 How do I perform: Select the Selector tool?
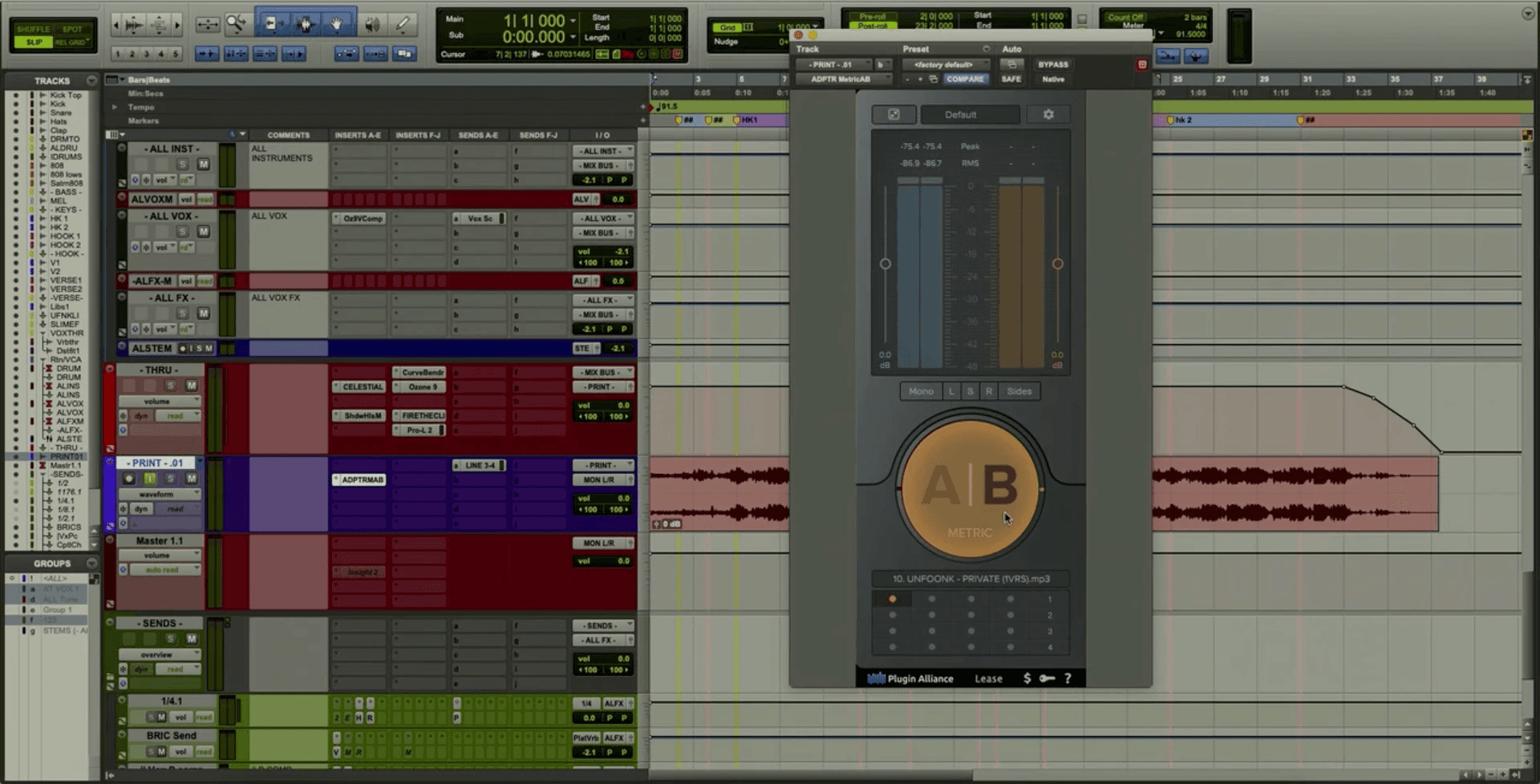[305, 24]
